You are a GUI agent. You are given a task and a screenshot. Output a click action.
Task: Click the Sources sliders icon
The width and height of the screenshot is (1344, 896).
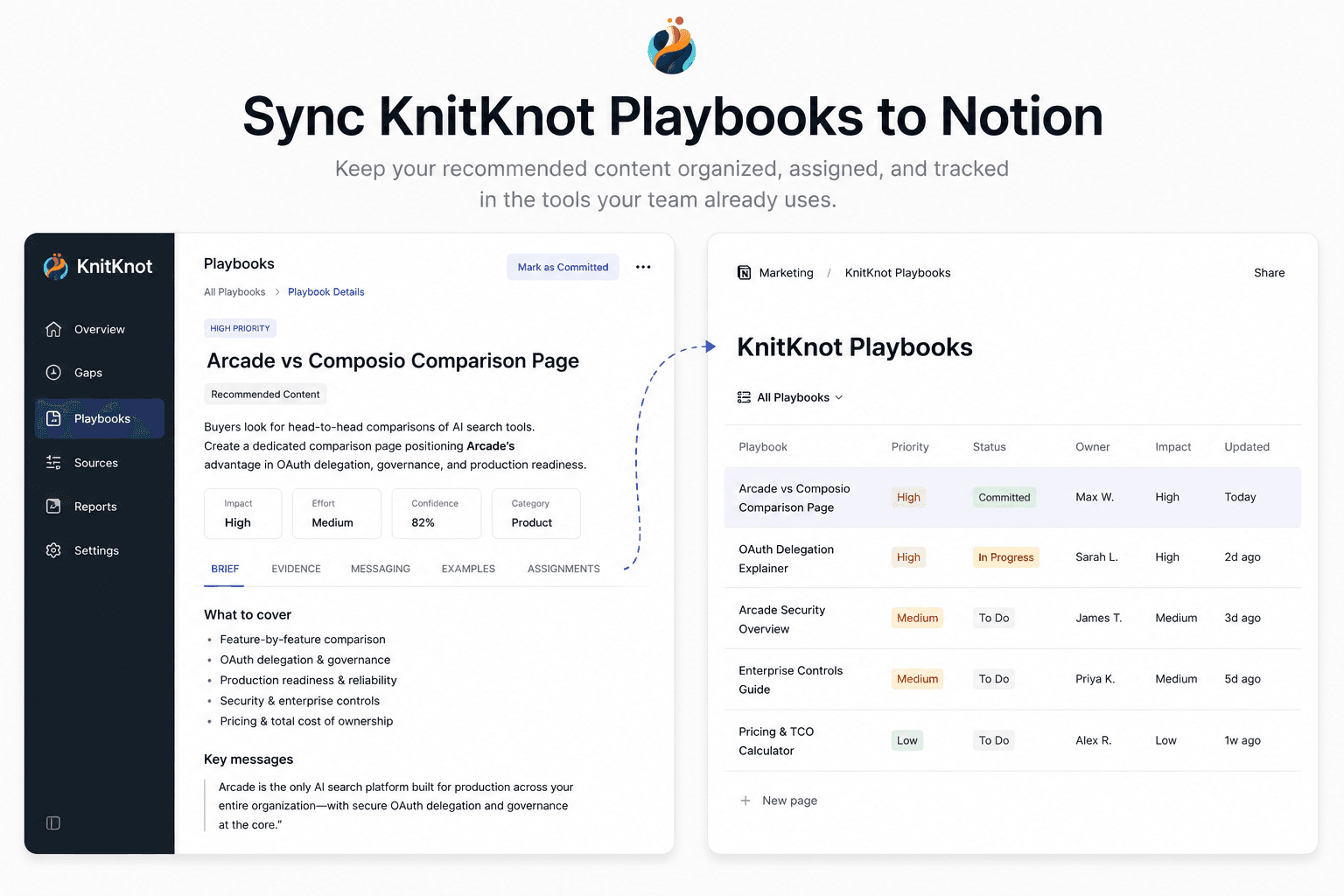pyautogui.click(x=53, y=463)
